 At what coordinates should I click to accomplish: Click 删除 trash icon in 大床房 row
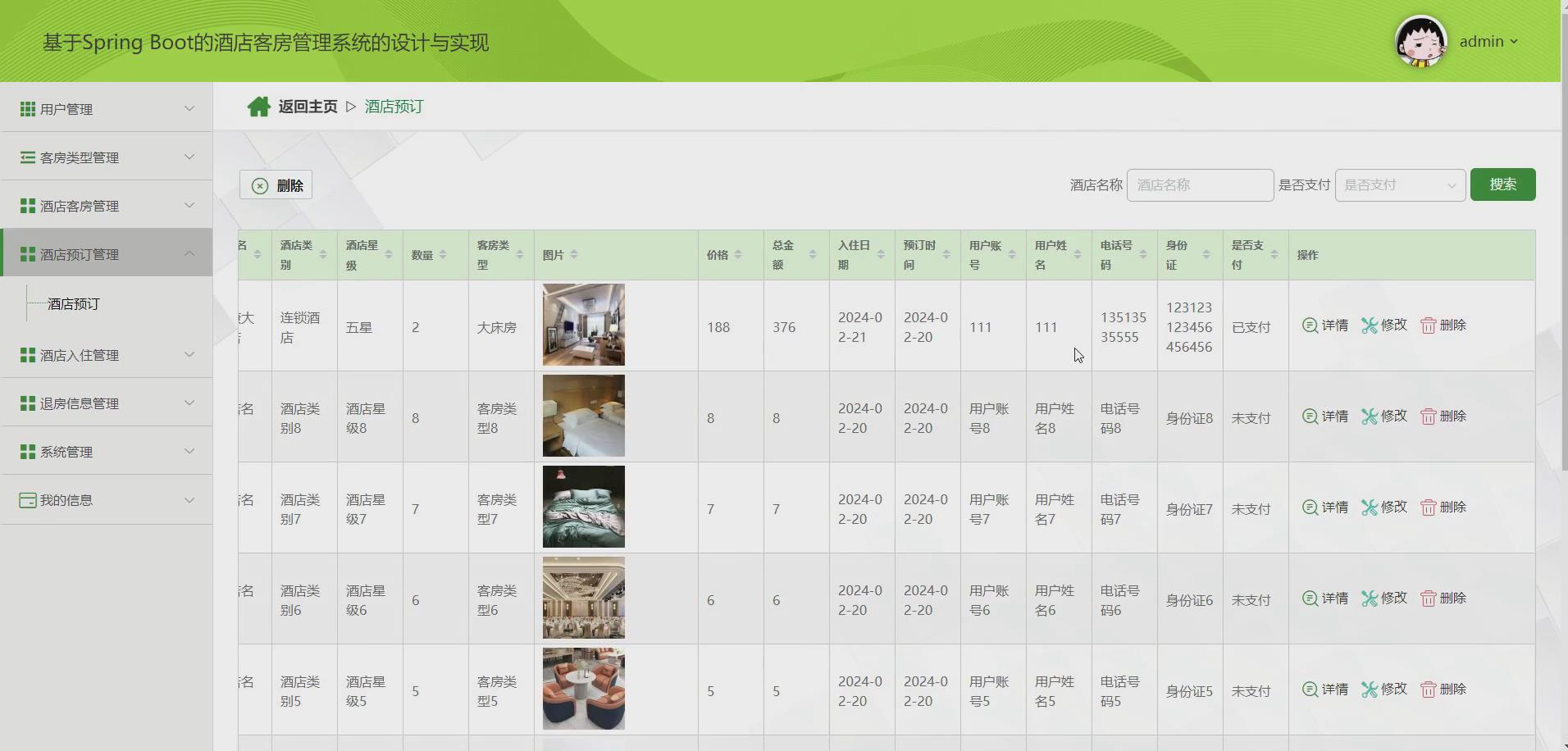[1428, 325]
